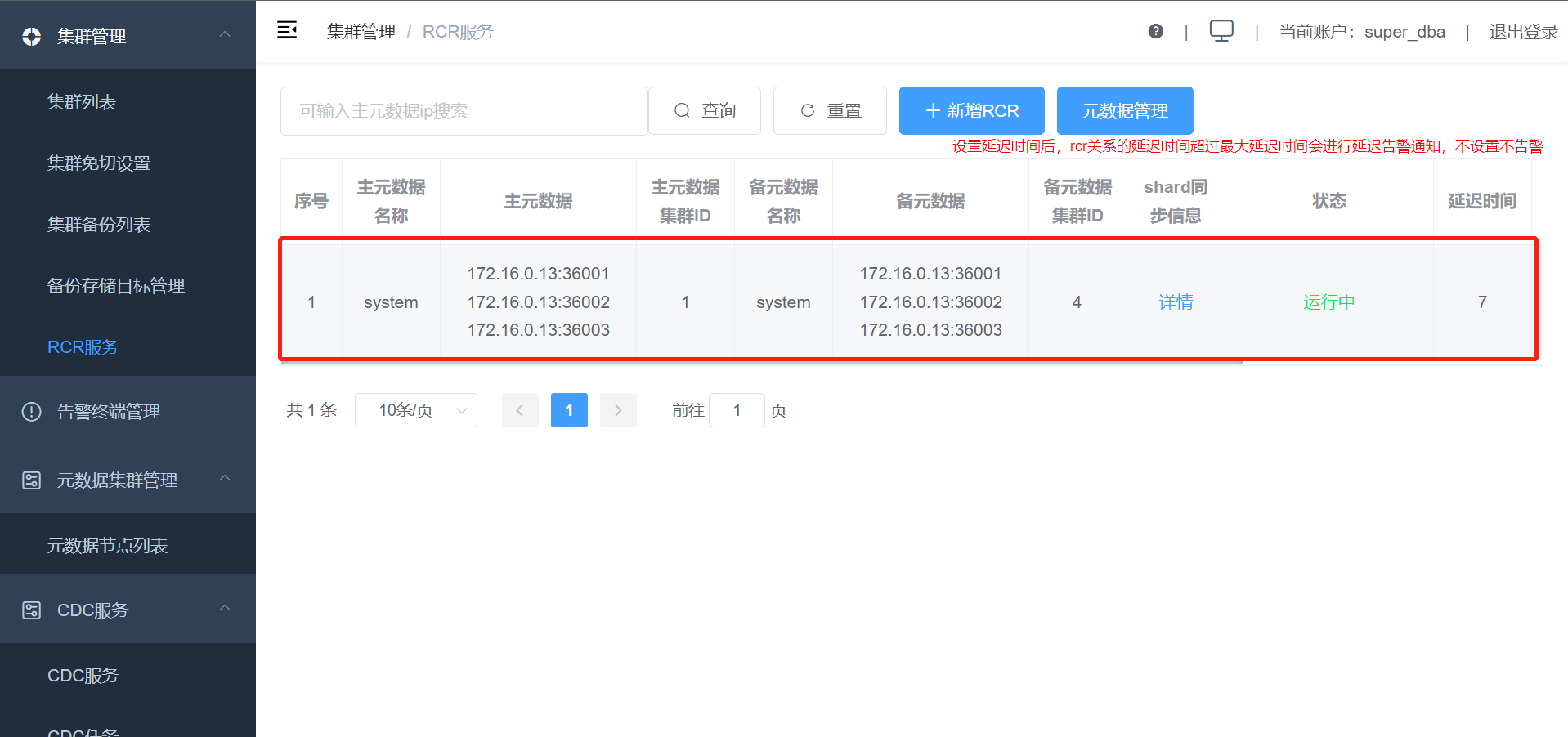Image resolution: width=1568 pixels, height=737 pixels.
Task: Collapse the 元数据集群管理 chevron
Action: (x=225, y=478)
